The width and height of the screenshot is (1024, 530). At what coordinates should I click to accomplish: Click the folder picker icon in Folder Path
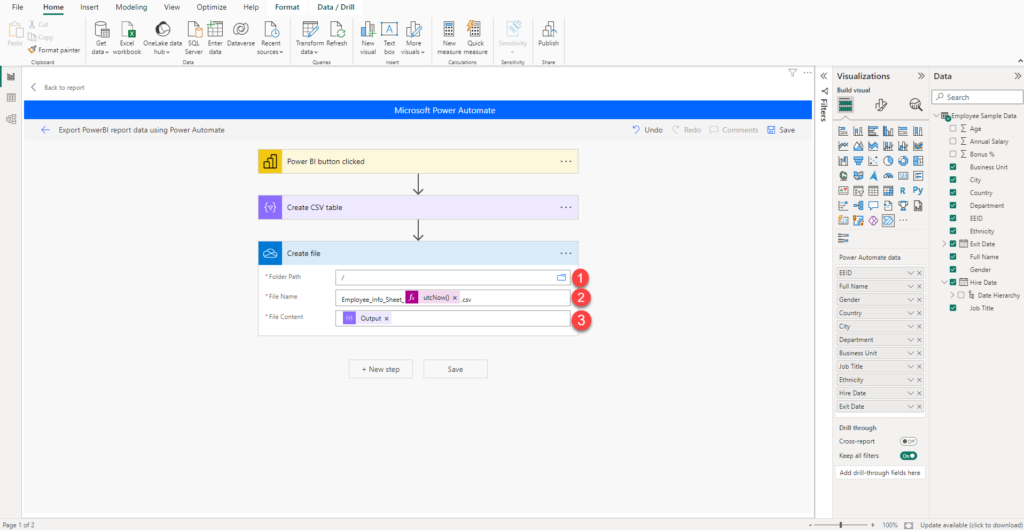561,277
